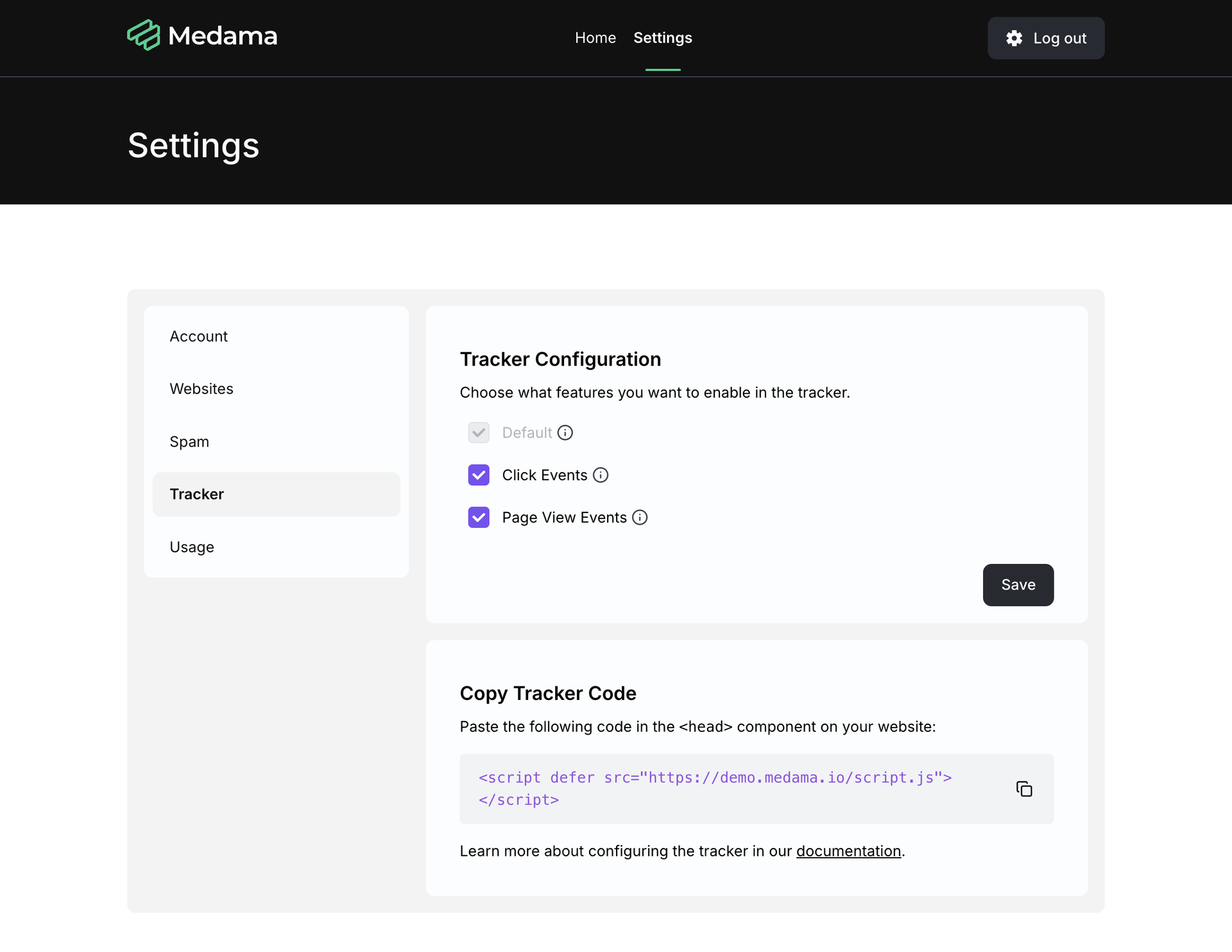Uncheck the Page View Events checkbox

[x=479, y=518]
